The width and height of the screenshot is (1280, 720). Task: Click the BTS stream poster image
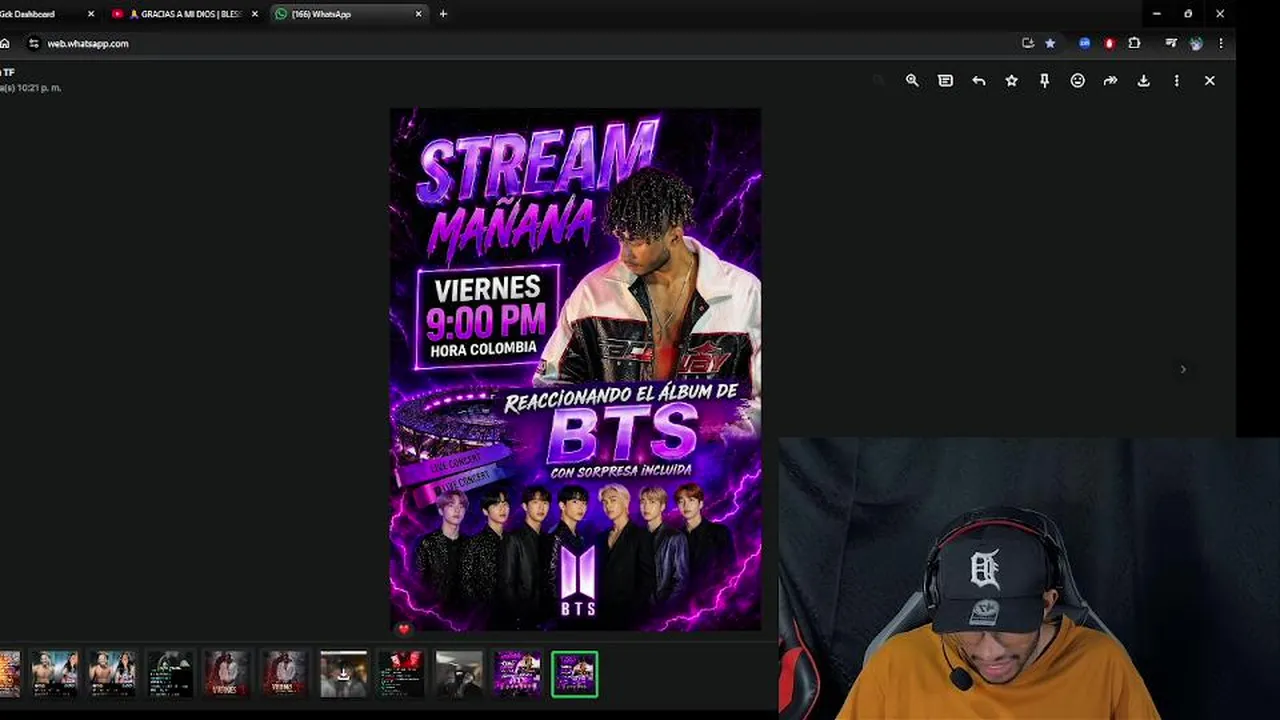pos(575,369)
